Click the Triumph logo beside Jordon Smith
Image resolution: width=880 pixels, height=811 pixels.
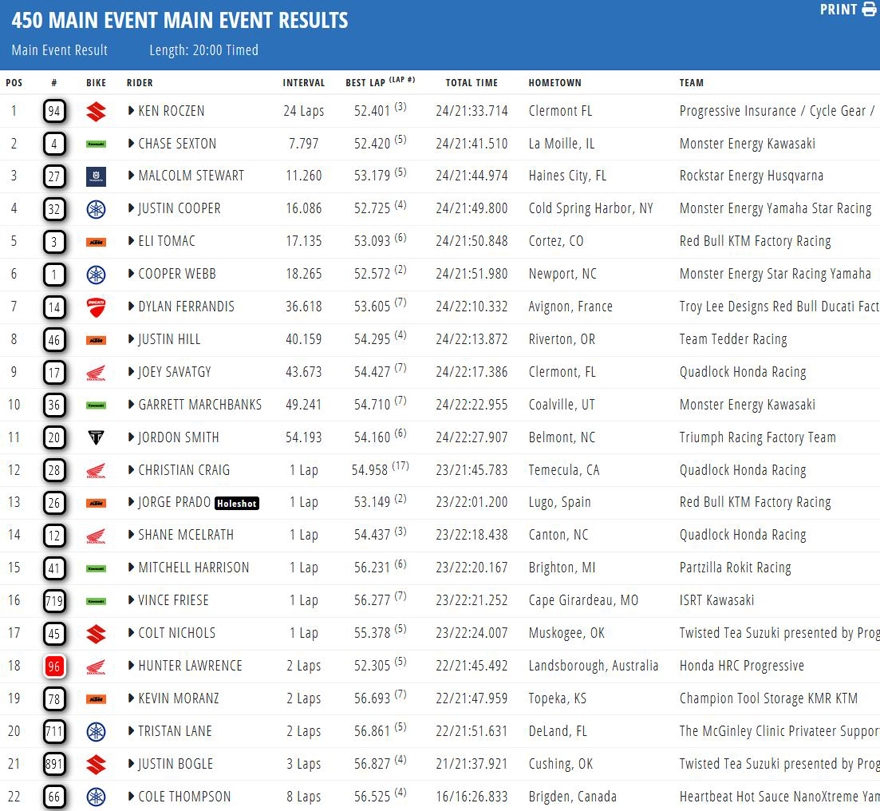pos(96,437)
